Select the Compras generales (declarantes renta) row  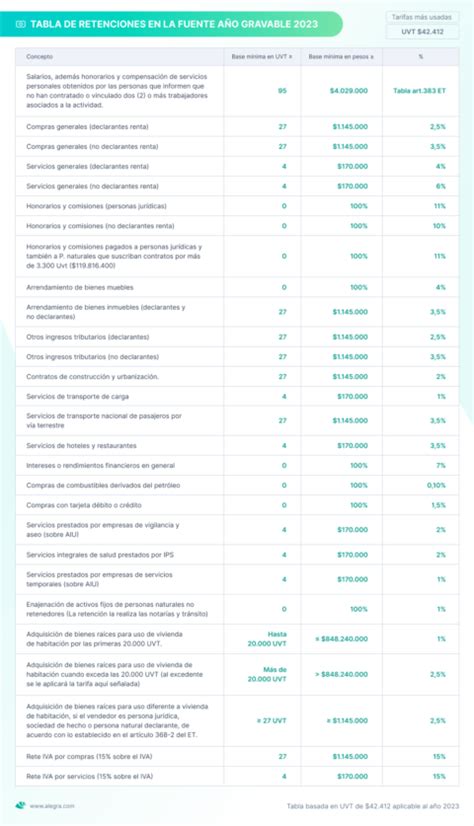pyautogui.click(x=237, y=127)
